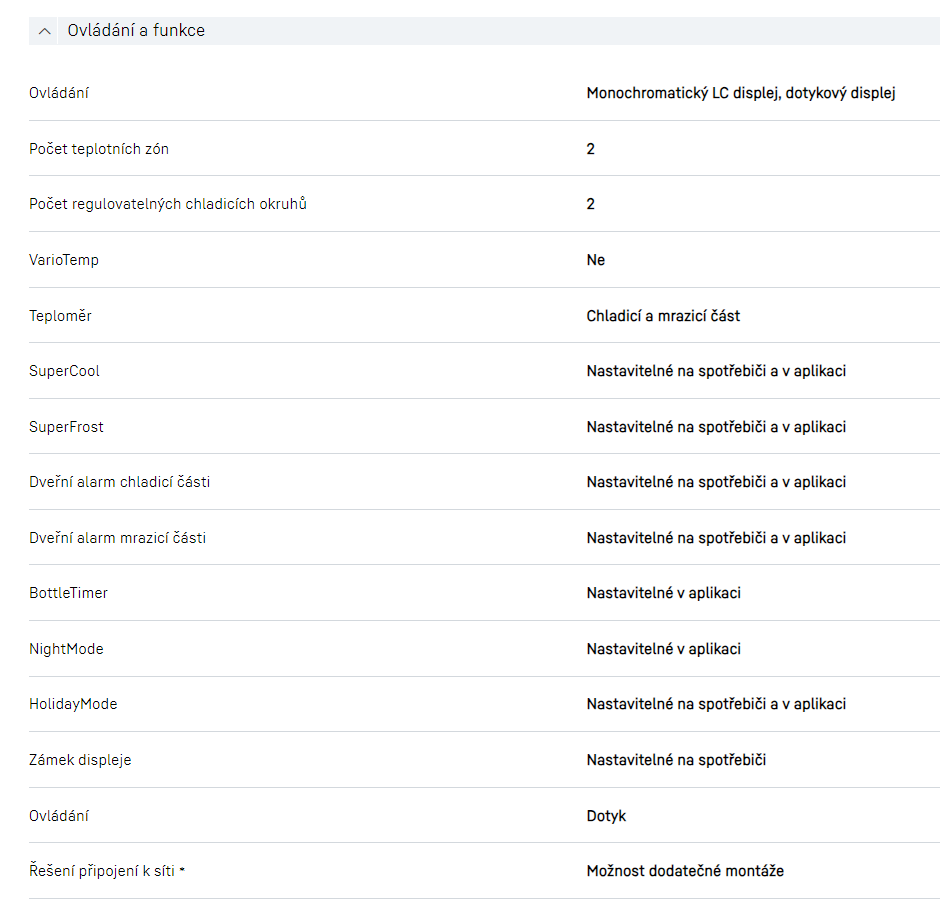Click Počet regulovatelných chladicích okruhů row label

pyautogui.click(x=168, y=204)
